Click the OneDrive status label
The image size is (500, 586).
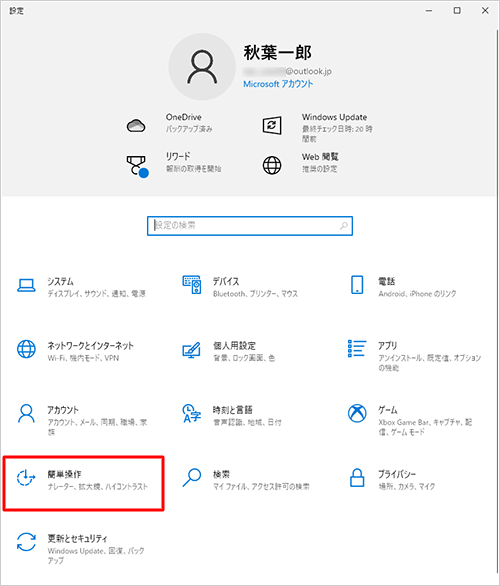pyautogui.click(x=189, y=129)
